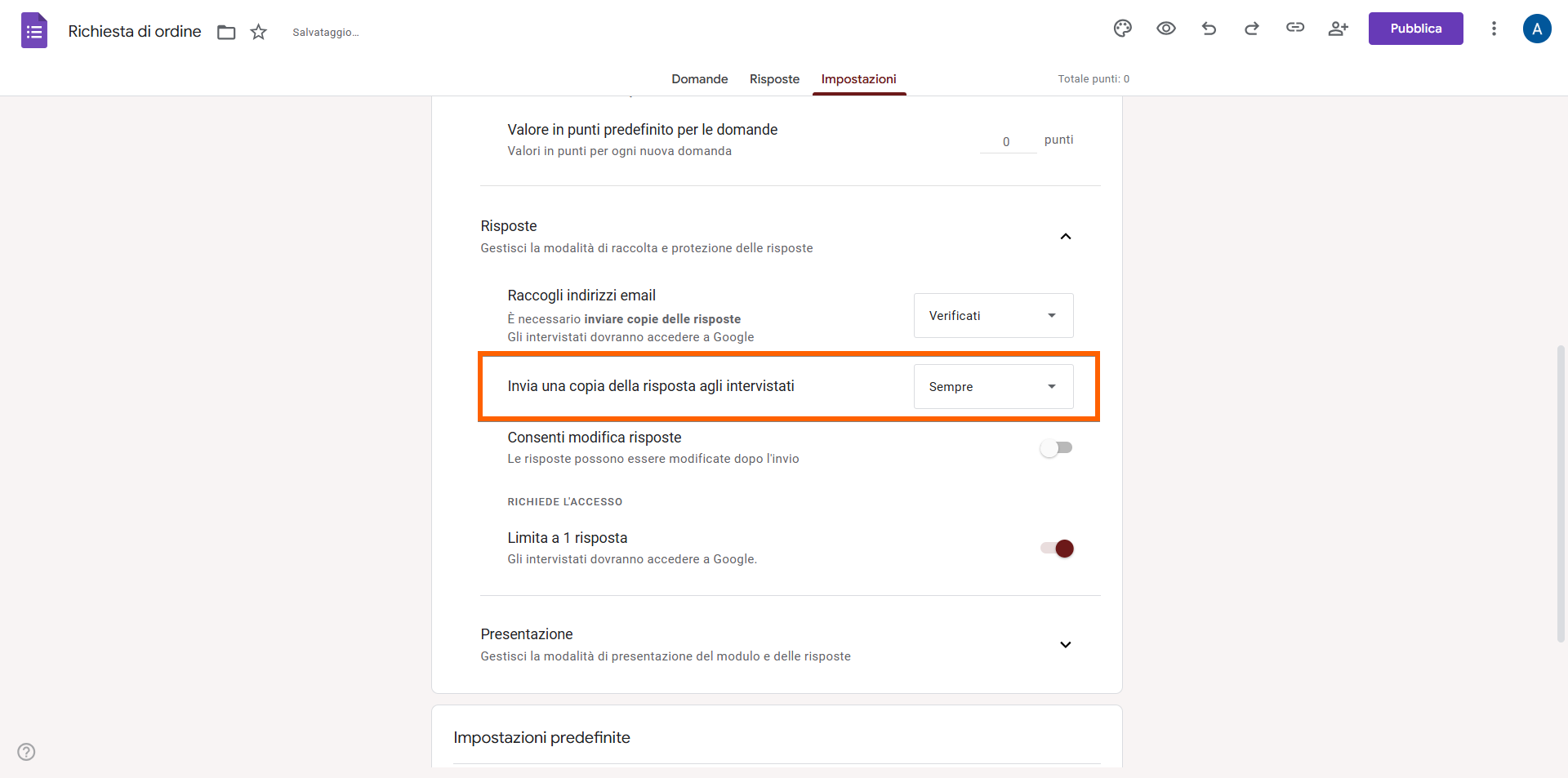Switch to the Domande tab
The image size is (1568, 778).
coord(699,79)
